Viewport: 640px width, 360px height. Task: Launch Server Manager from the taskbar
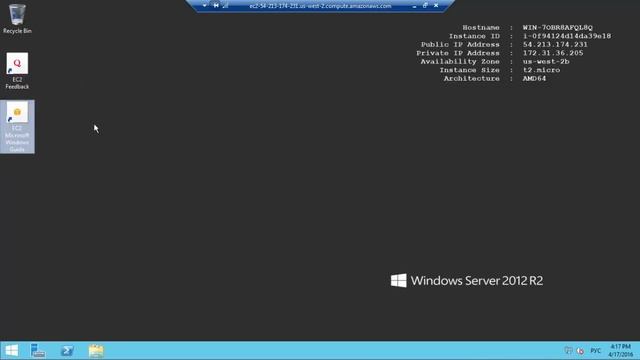point(38,351)
